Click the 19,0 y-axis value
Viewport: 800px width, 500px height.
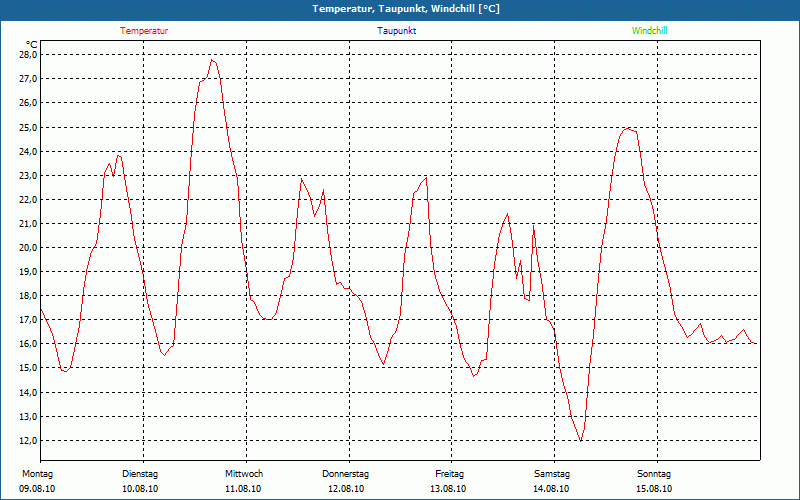28,271
